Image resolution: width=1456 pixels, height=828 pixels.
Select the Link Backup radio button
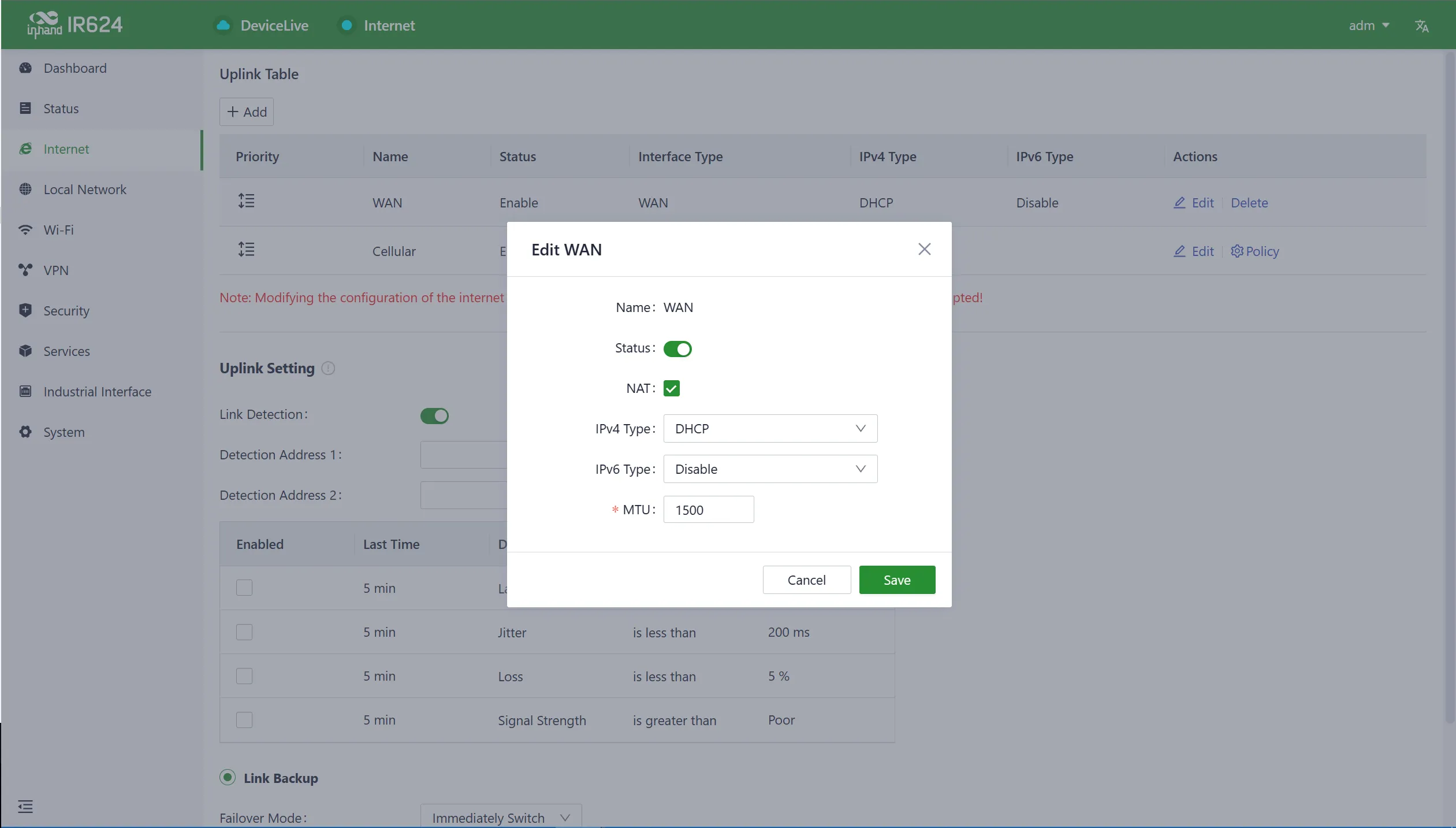(228, 778)
